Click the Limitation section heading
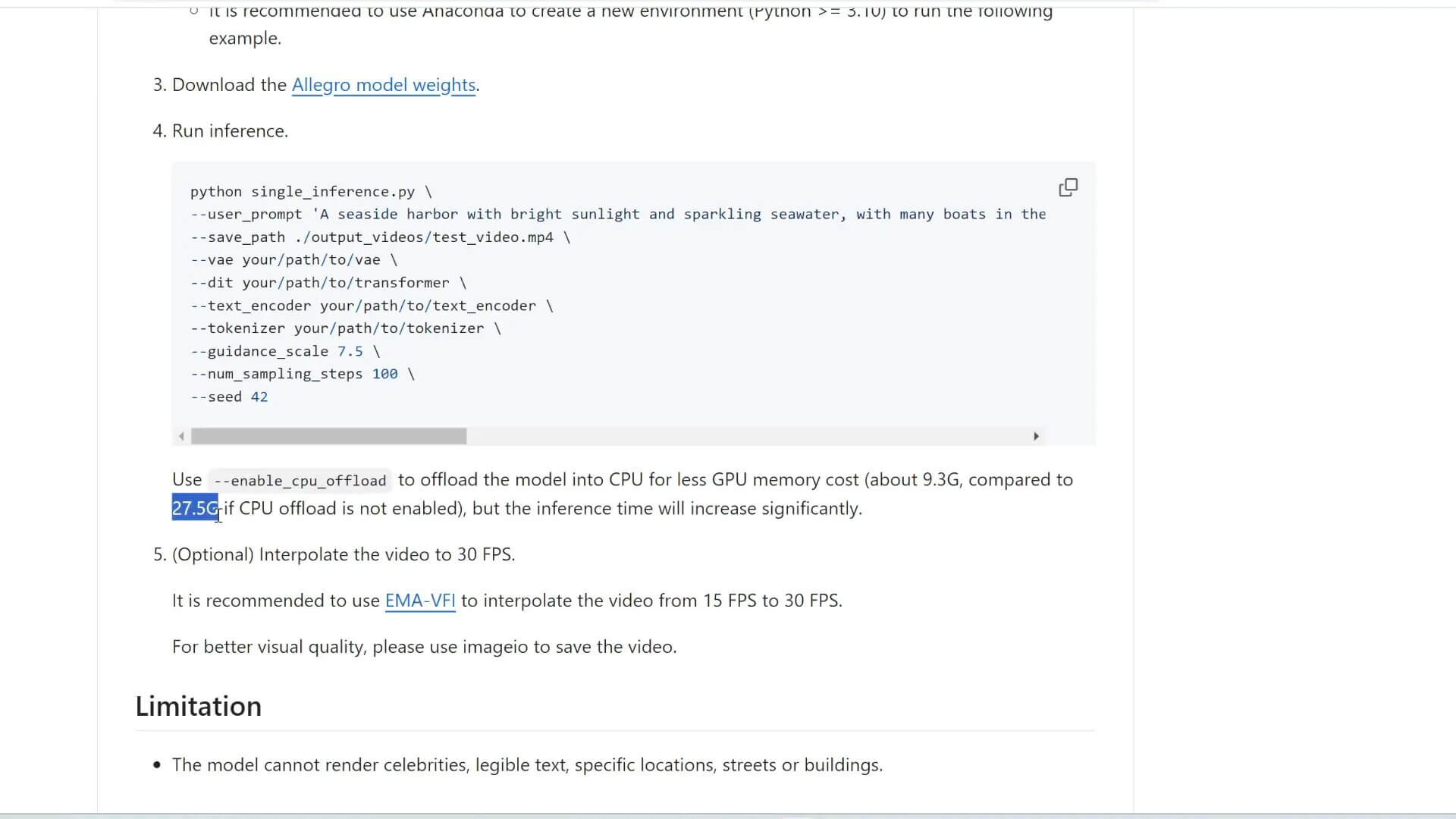1456x819 pixels. point(199,706)
